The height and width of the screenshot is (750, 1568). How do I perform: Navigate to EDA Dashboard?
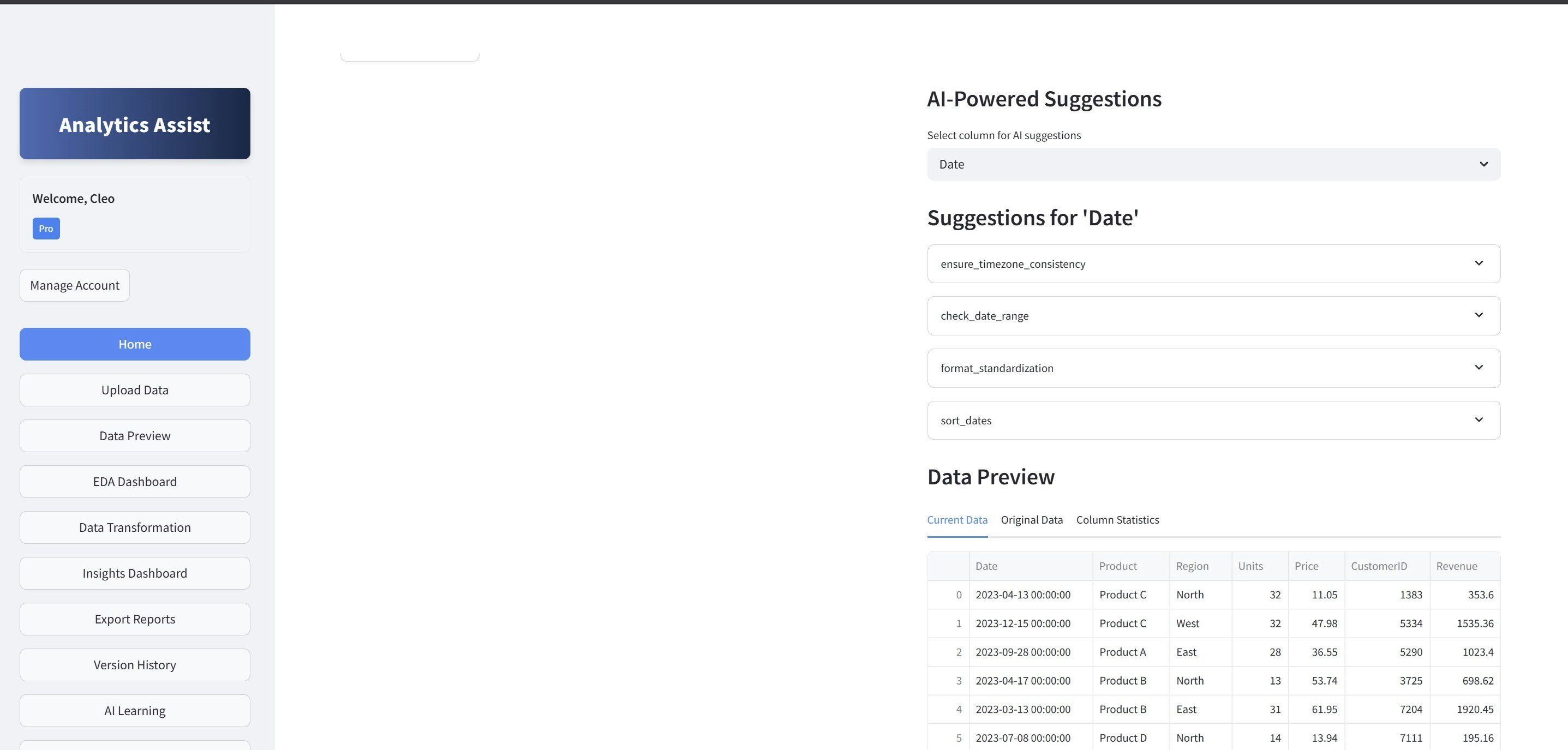[135, 482]
